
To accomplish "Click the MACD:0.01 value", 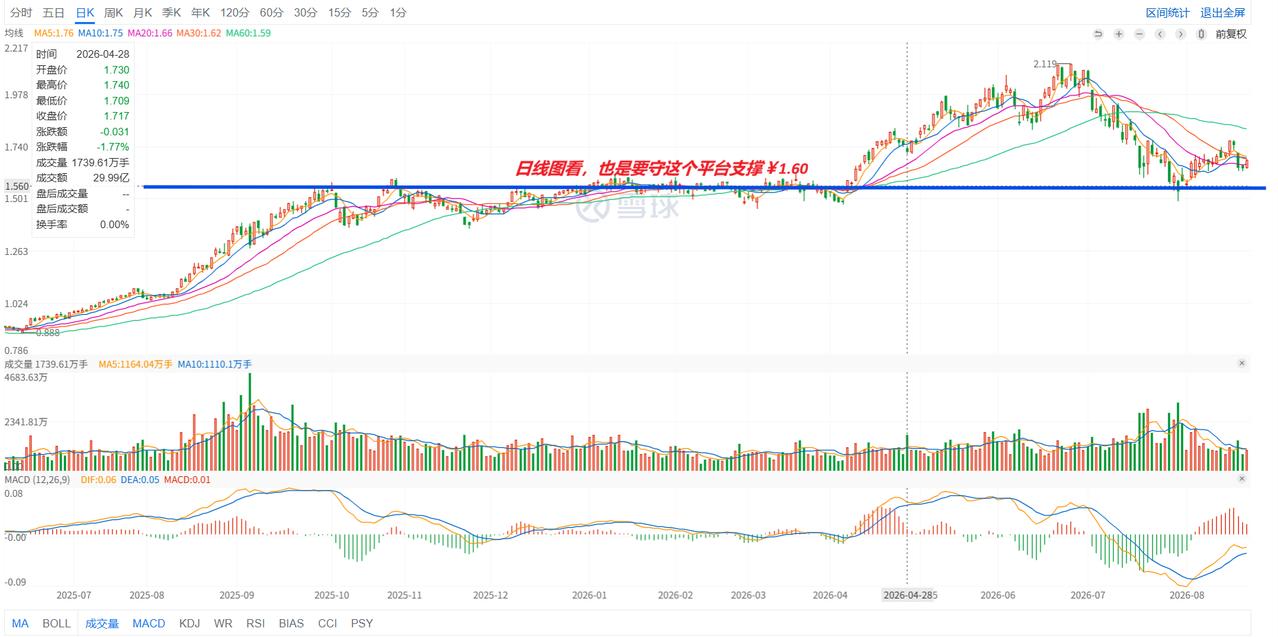I will 187,480.
